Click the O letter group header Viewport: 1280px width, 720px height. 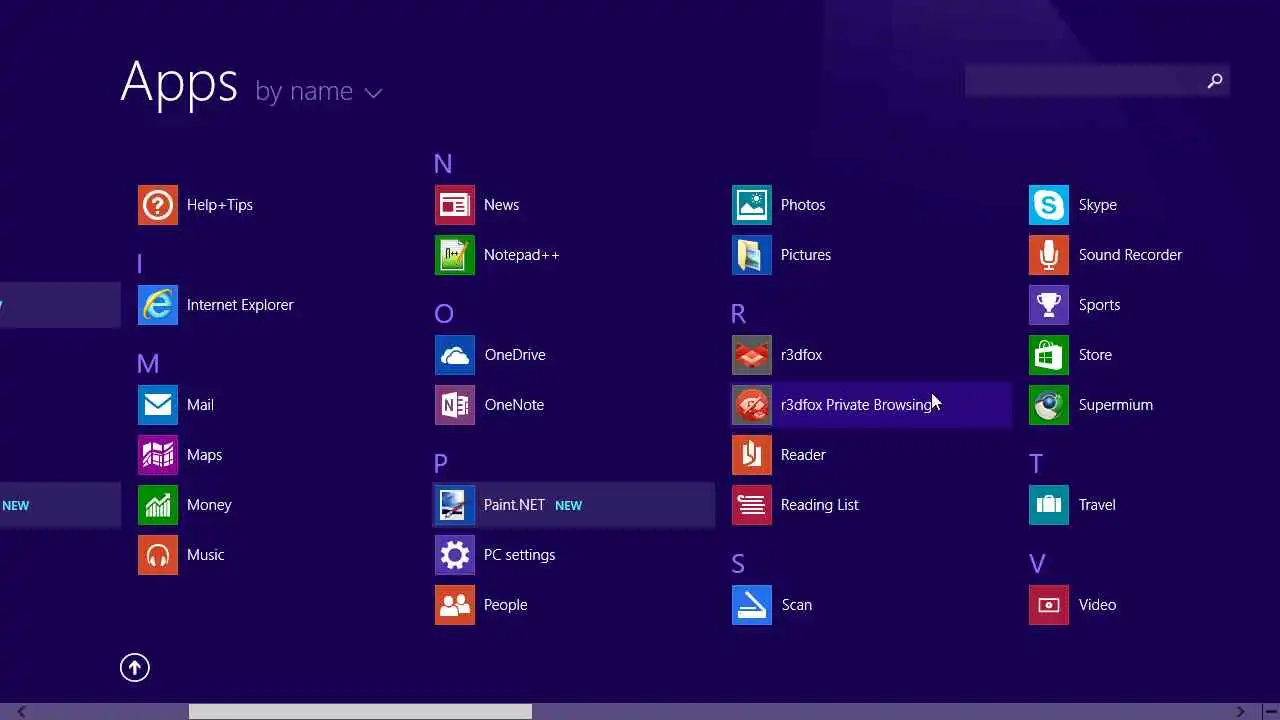click(x=444, y=314)
